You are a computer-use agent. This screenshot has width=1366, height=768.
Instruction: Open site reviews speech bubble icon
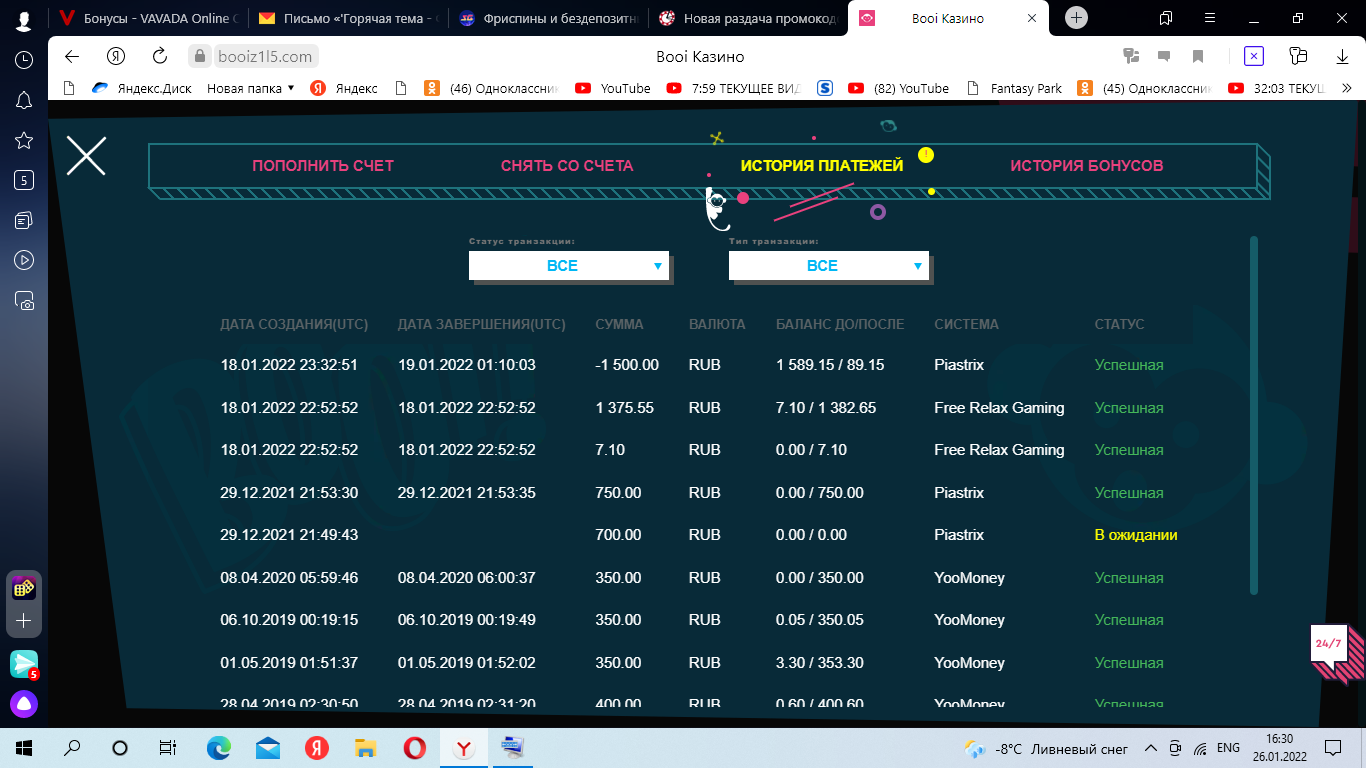(1164, 56)
